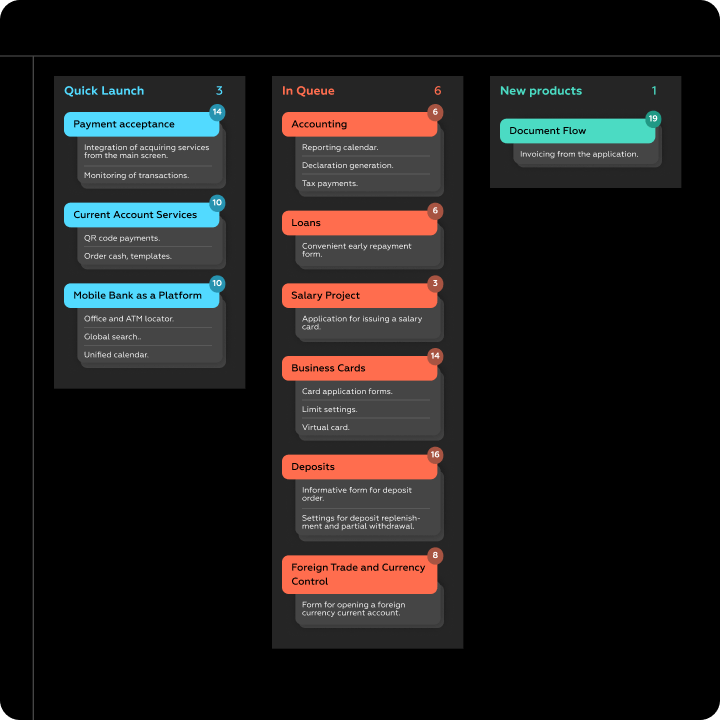This screenshot has width=720, height=720.
Task: Click the 14 badge on Business Cards
Action: 435,356
